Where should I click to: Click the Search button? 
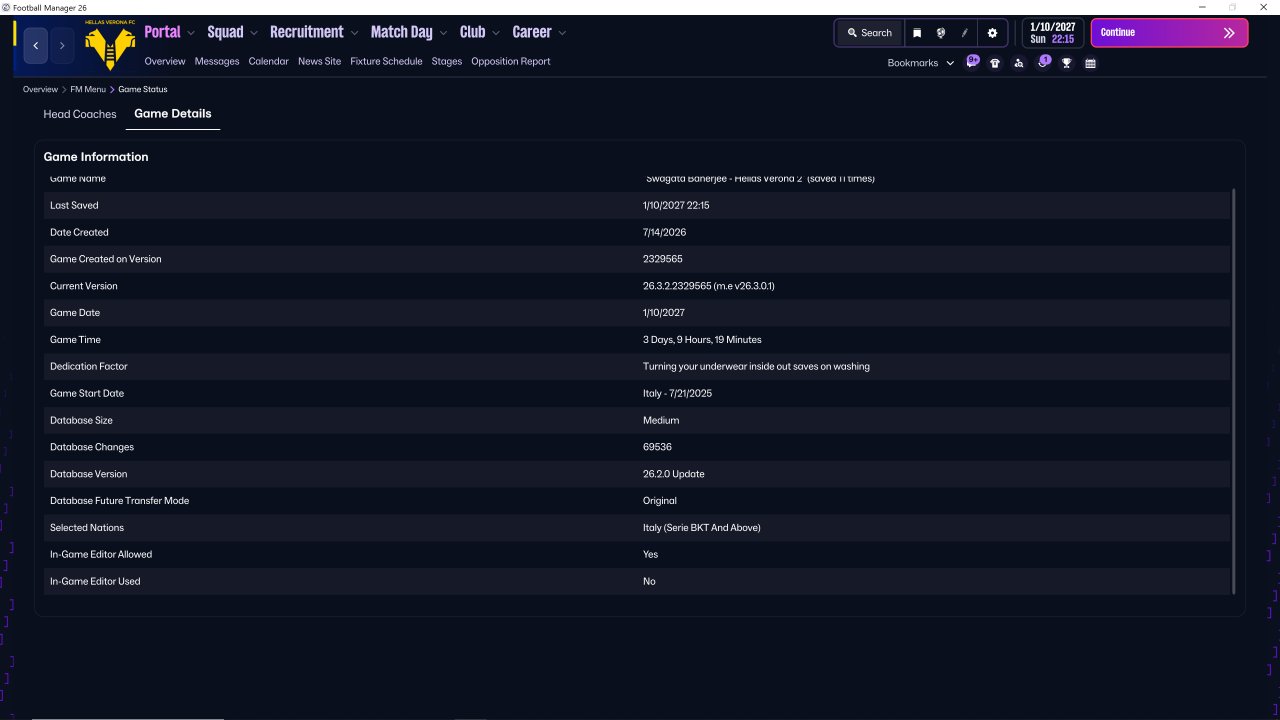pos(869,33)
